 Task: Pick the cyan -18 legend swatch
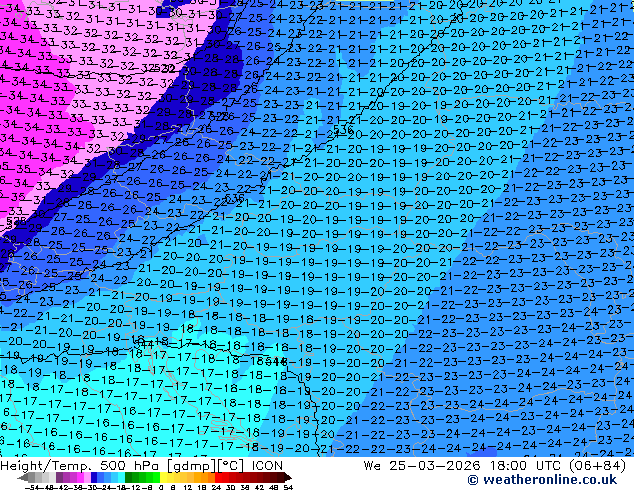[x=122, y=478]
